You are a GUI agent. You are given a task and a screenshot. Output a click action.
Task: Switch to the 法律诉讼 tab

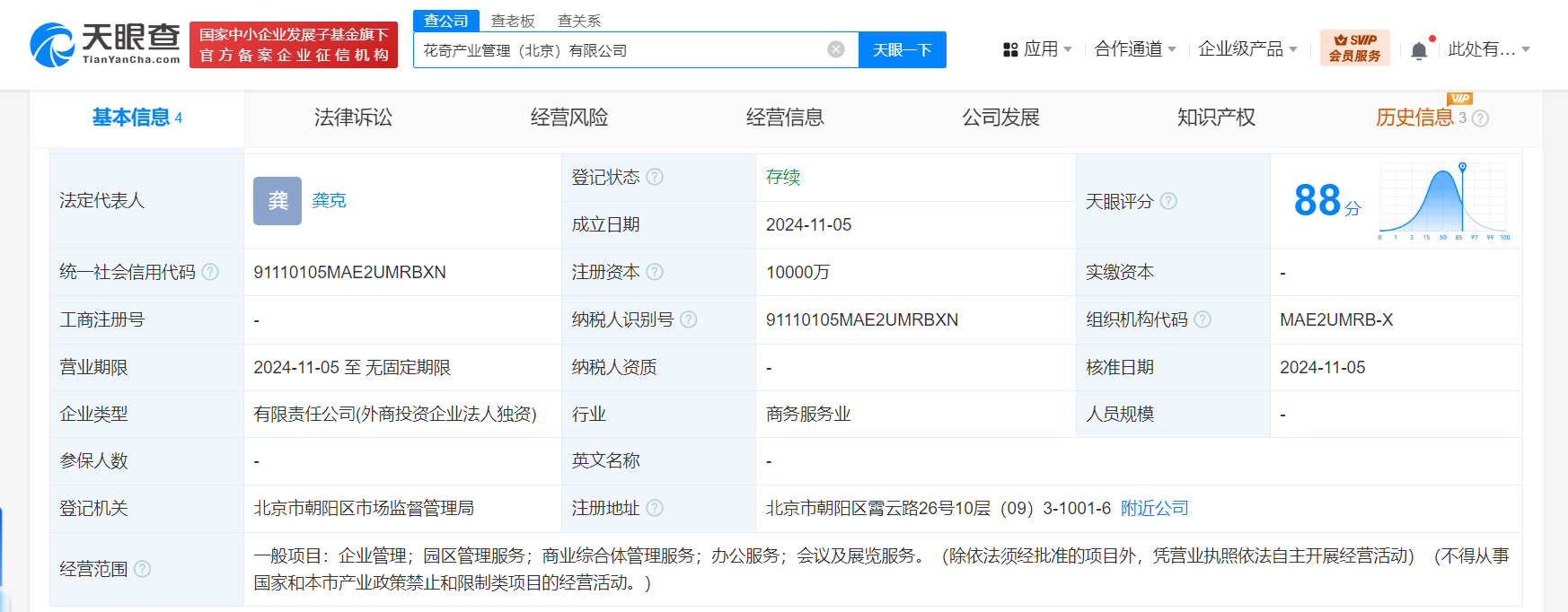[353, 118]
